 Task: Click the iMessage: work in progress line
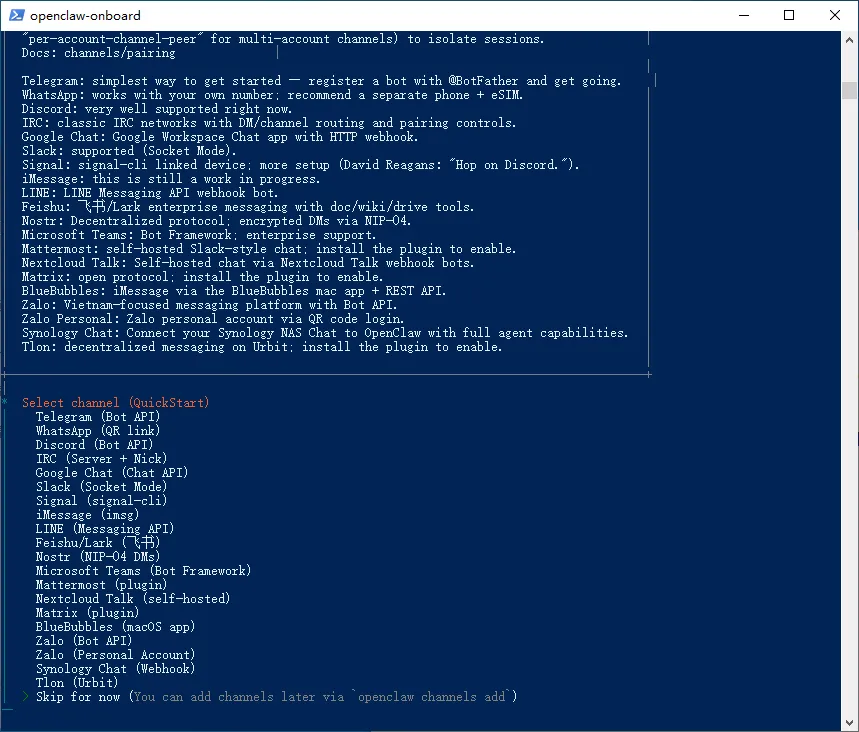pos(171,179)
